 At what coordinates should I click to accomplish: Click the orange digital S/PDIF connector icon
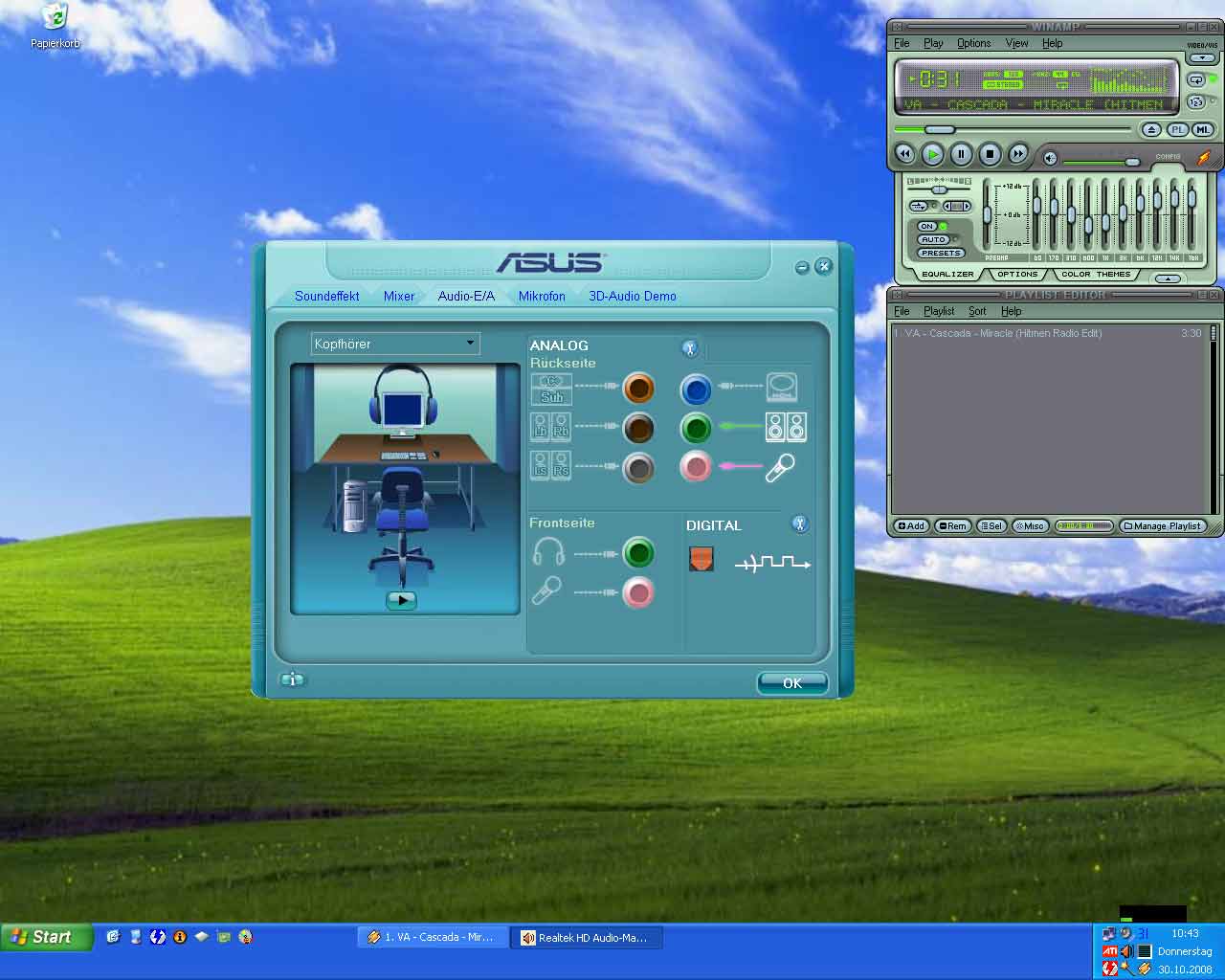[702, 558]
